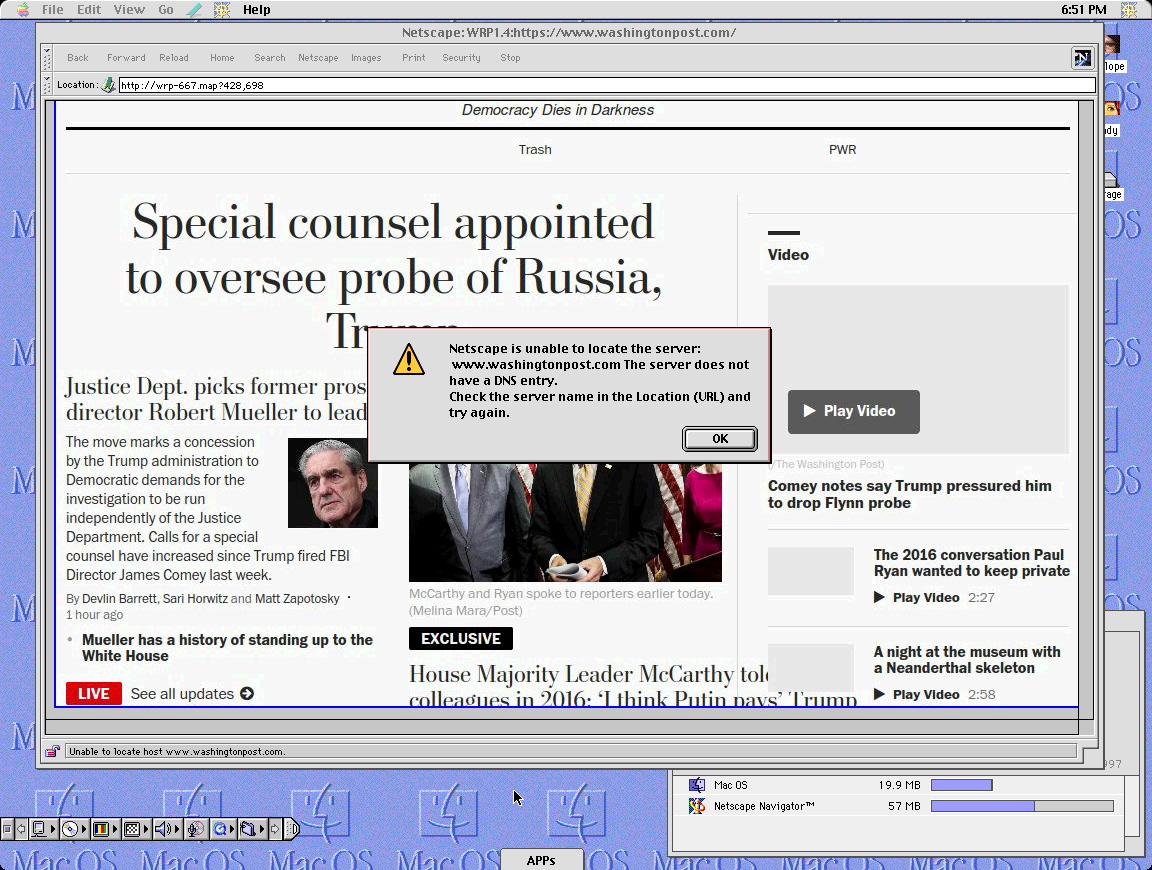Click the 'Special counsel appointed' headline
This screenshot has width=1152, height=870.
394,274
